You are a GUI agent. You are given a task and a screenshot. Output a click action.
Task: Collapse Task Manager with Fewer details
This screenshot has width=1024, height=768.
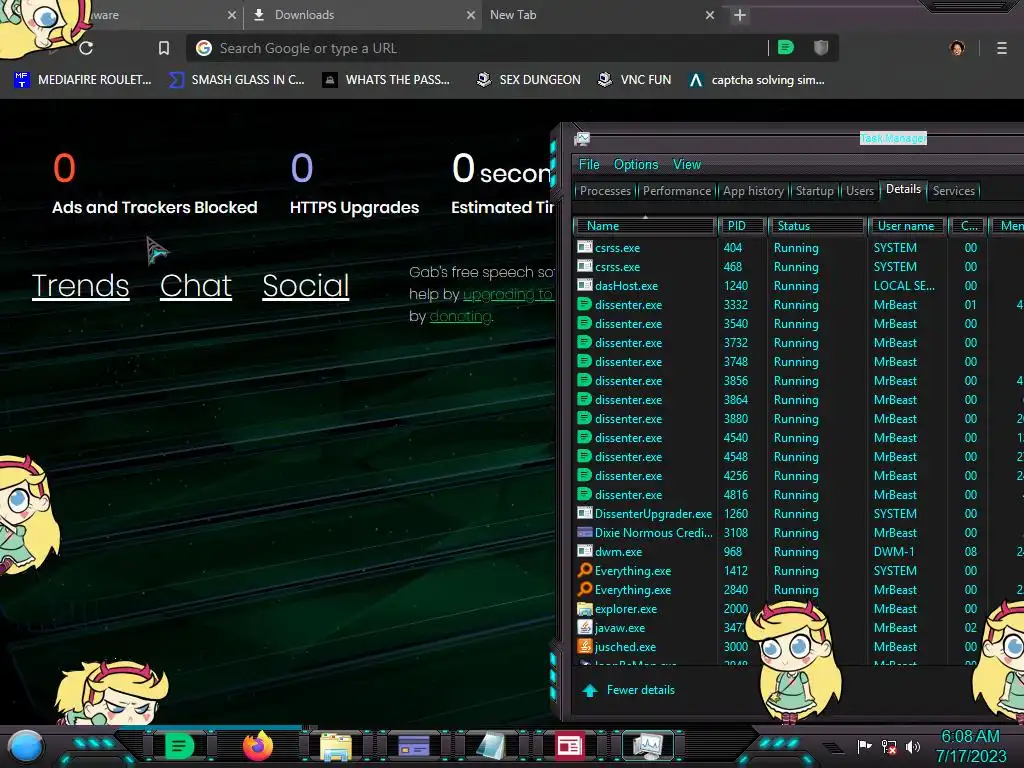point(628,690)
